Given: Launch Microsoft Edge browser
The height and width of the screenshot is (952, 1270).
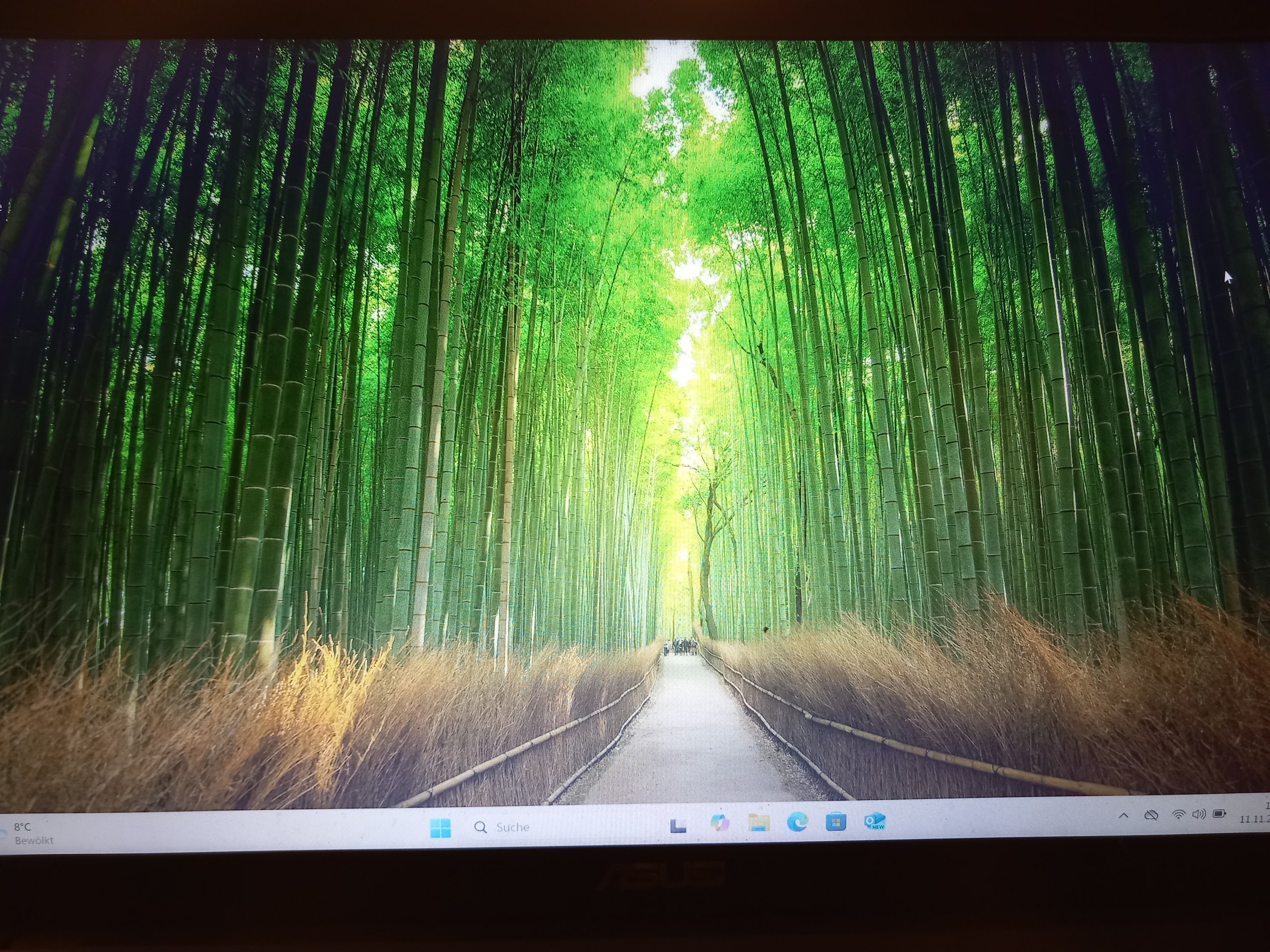Looking at the screenshot, I should pyautogui.click(x=797, y=822).
